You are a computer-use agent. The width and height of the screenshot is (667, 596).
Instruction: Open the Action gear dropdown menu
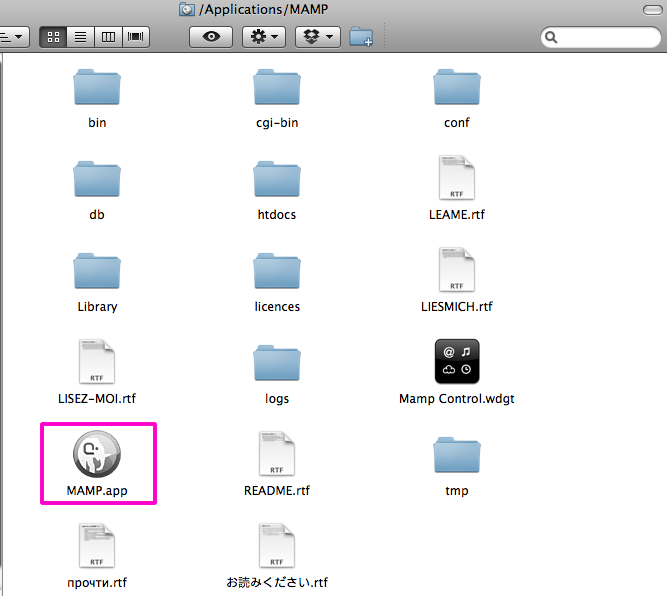pyautogui.click(x=264, y=37)
